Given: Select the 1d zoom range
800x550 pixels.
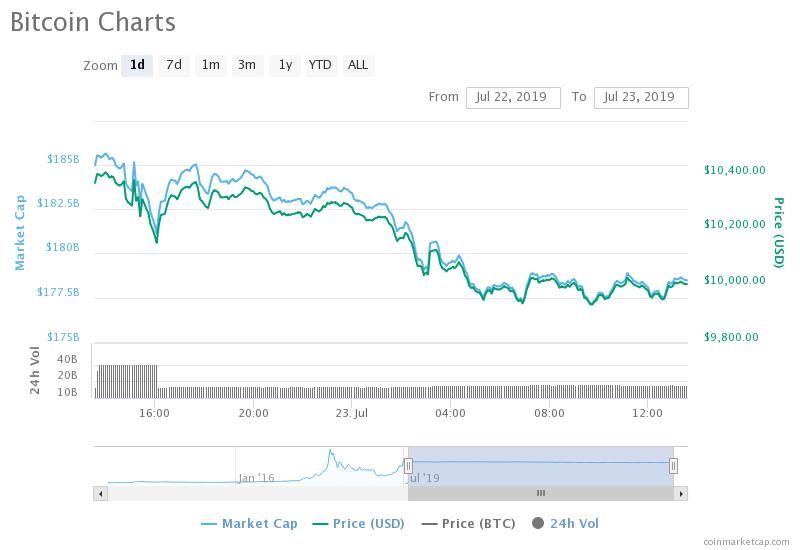Looking at the screenshot, I should click(x=137, y=65).
